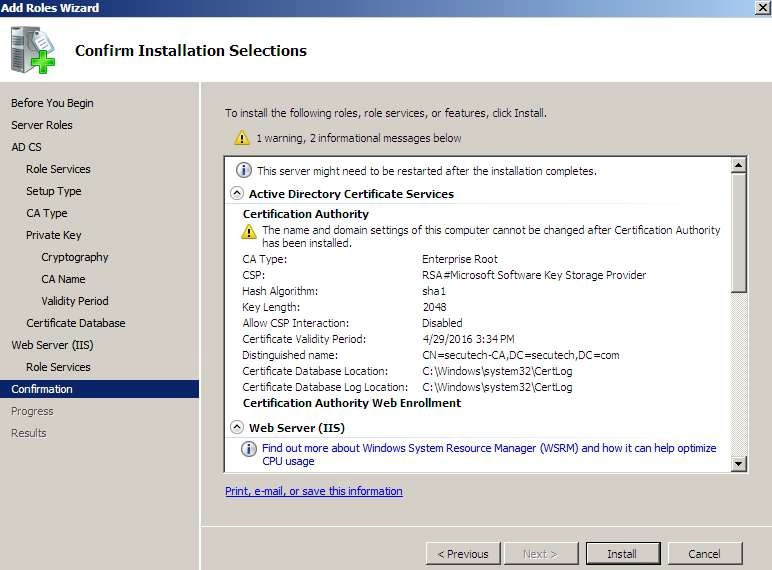Go to Setup Type step
The width and height of the screenshot is (772, 570).
point(54,191)
